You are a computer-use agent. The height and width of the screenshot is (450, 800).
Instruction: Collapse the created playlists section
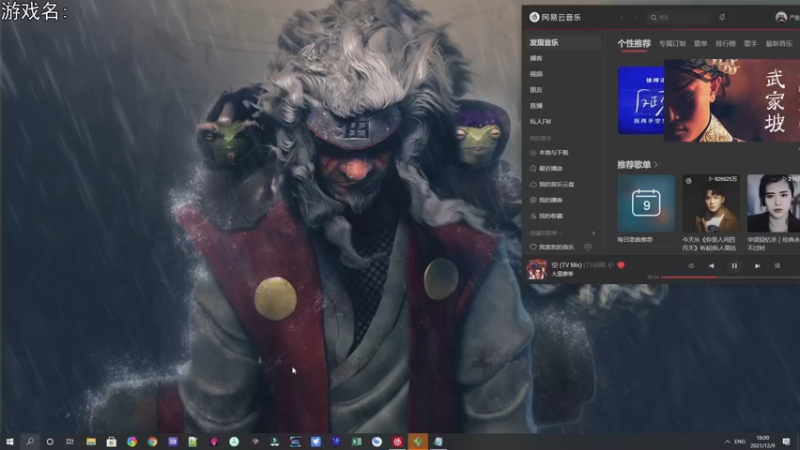click(545, 233)
